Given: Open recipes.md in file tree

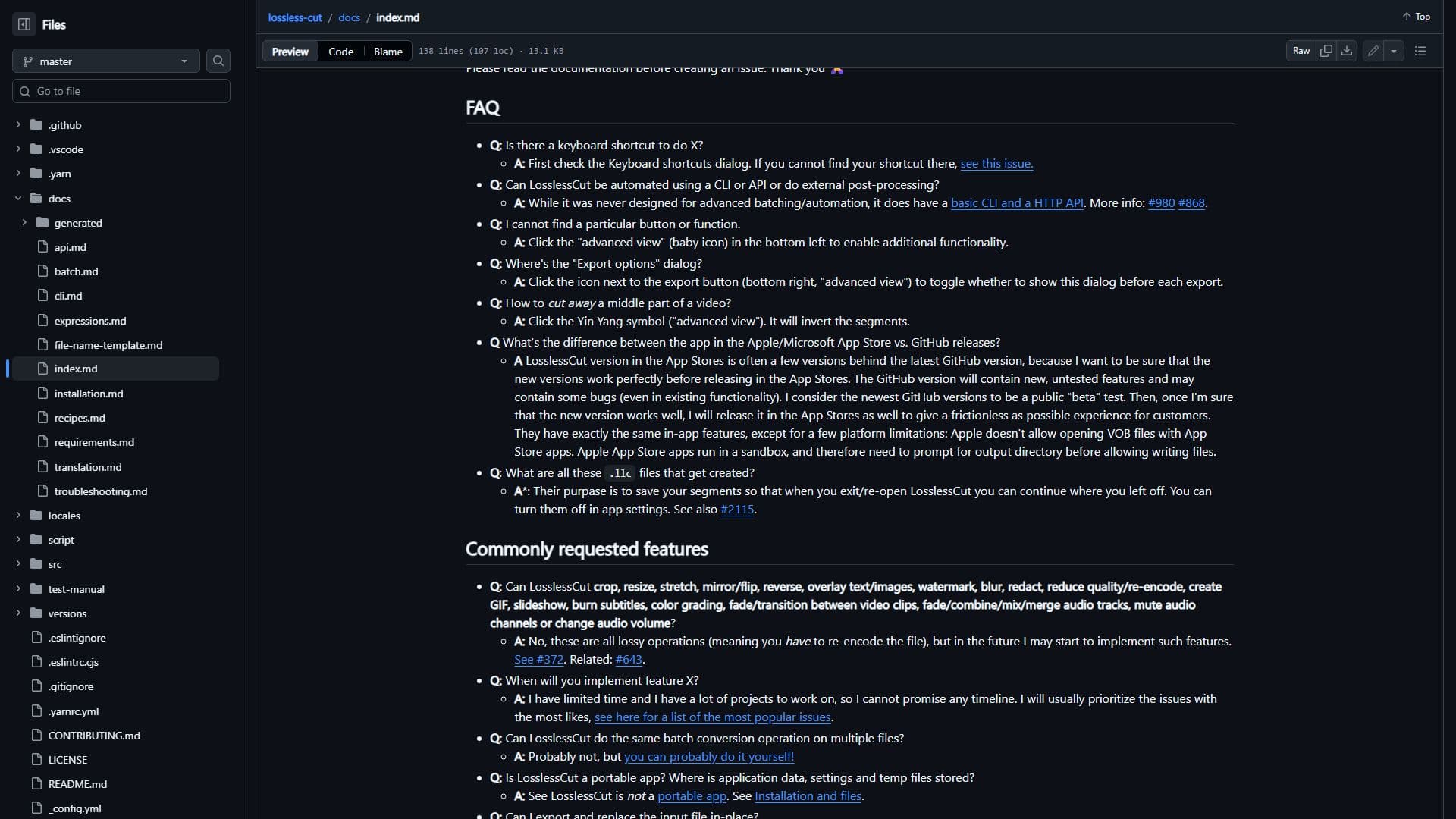Looking at the screenshot, I should tap(80, 417).
